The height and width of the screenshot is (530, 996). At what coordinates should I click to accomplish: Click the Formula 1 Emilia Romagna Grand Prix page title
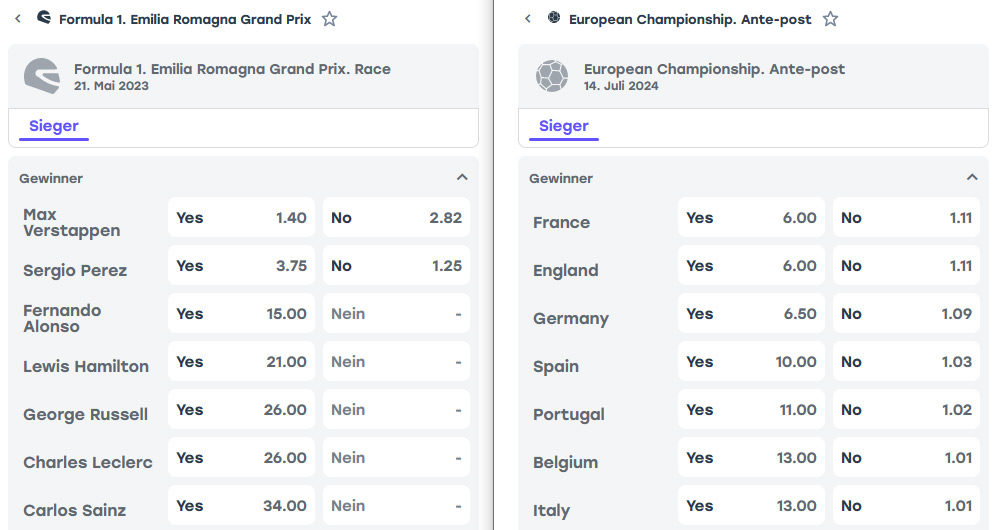pyautogui.click(x=185, y=19)
